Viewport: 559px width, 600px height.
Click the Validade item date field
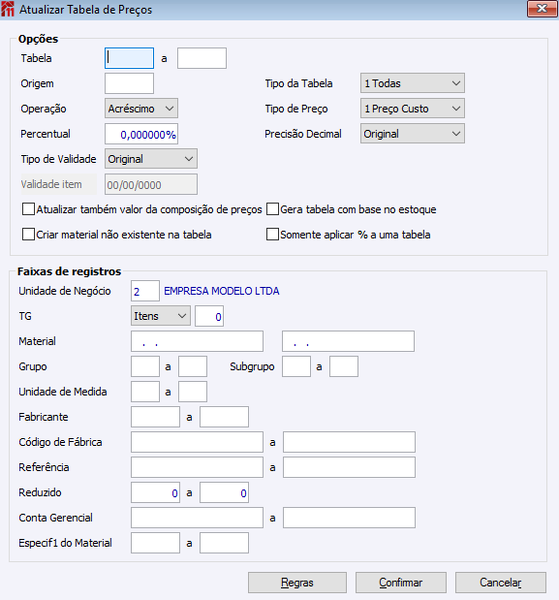click(151, 184)
